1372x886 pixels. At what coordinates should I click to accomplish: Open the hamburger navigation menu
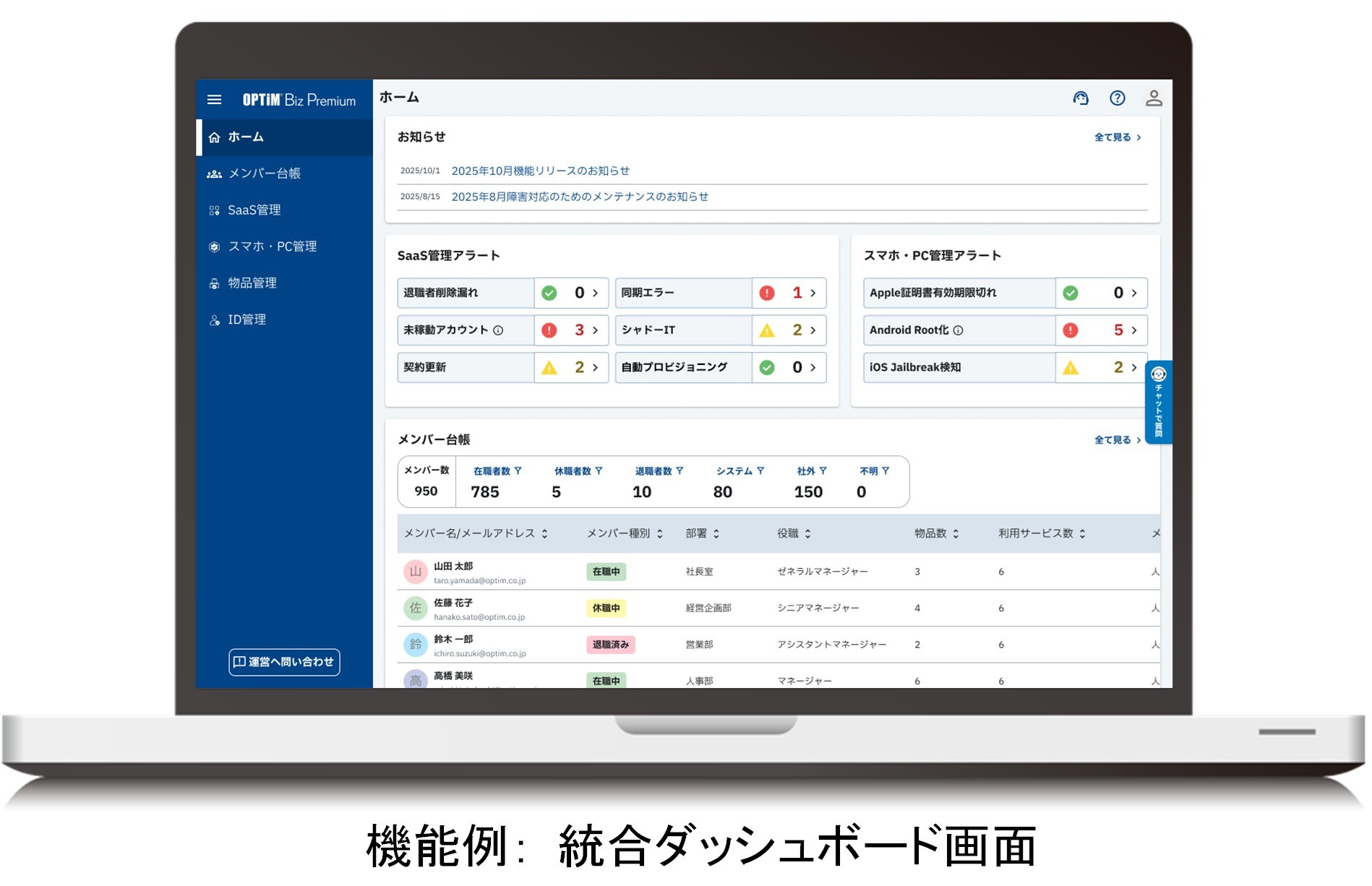tap(214, 99)
